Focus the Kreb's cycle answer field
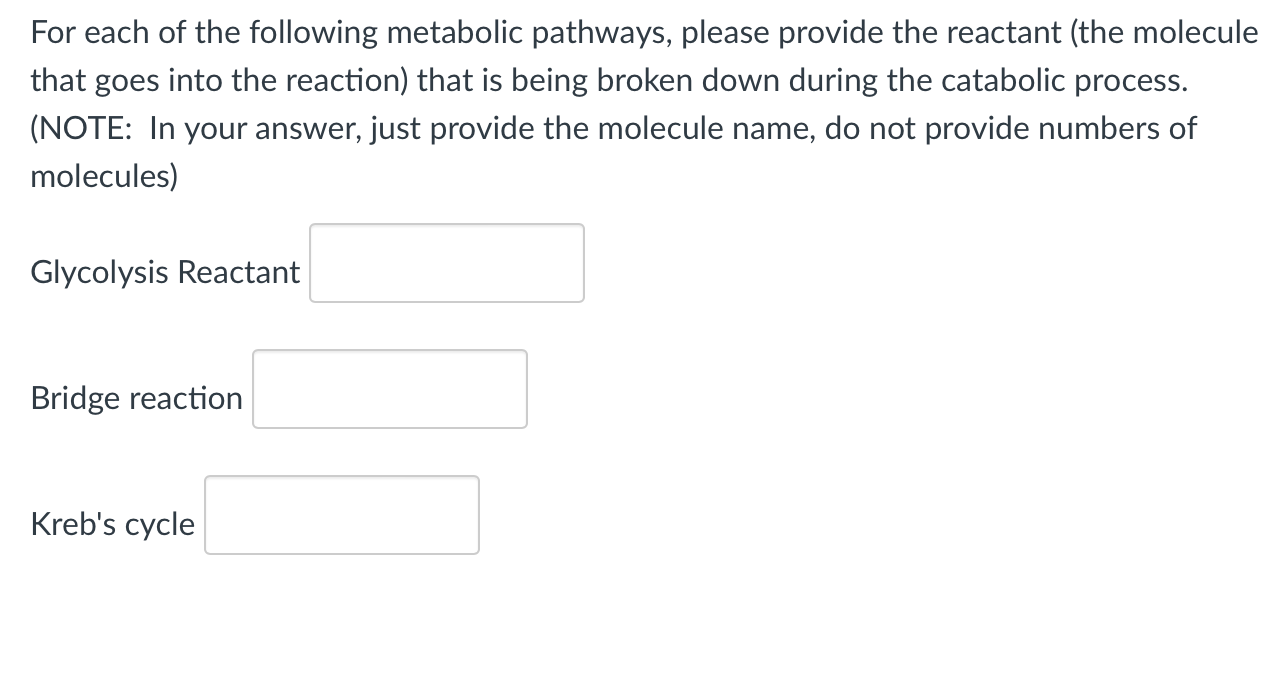 341,515
